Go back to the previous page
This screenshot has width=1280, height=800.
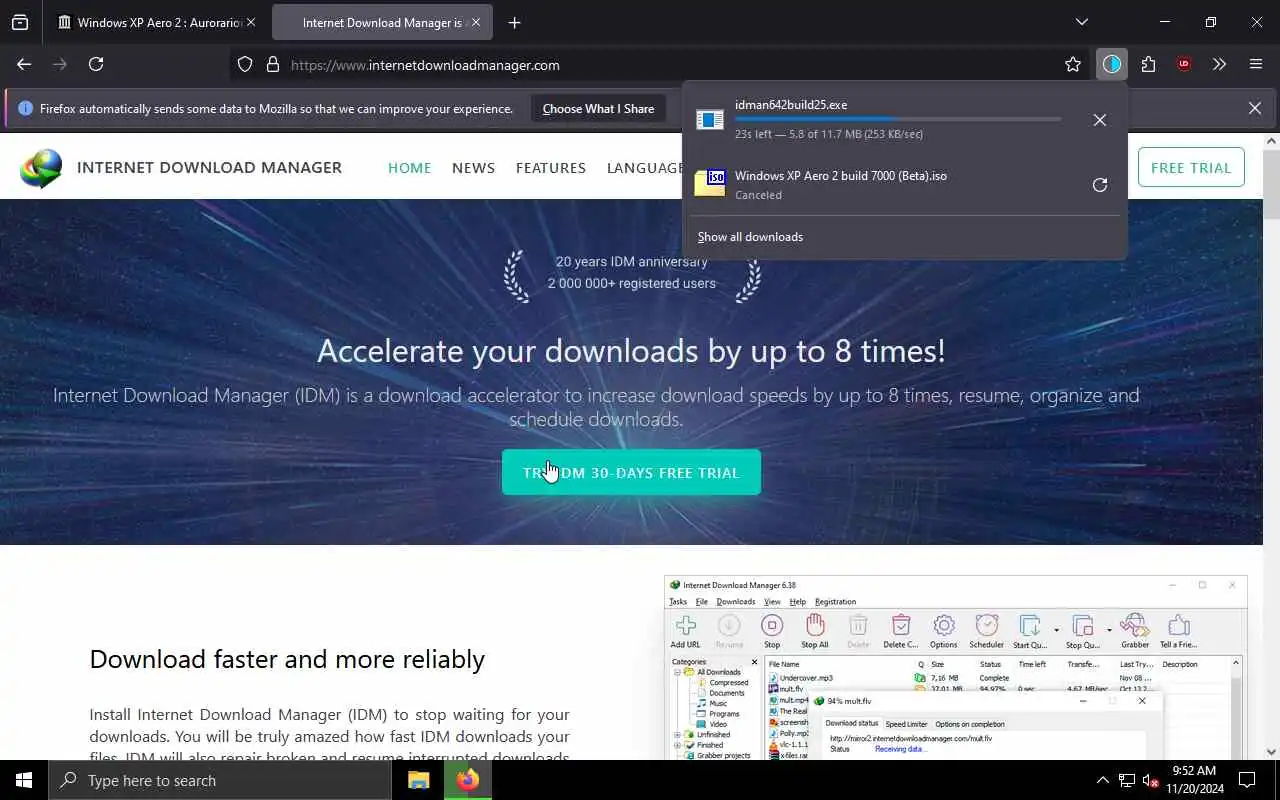24,64
